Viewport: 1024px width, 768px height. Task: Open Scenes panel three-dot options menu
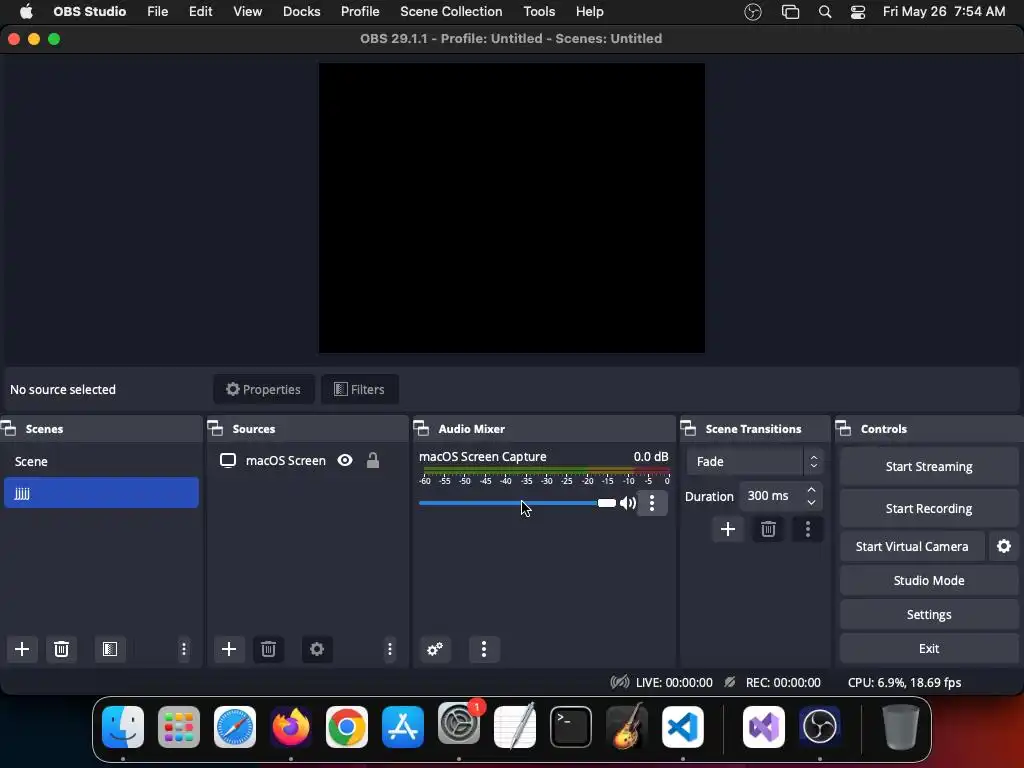(x=184, y=649)
